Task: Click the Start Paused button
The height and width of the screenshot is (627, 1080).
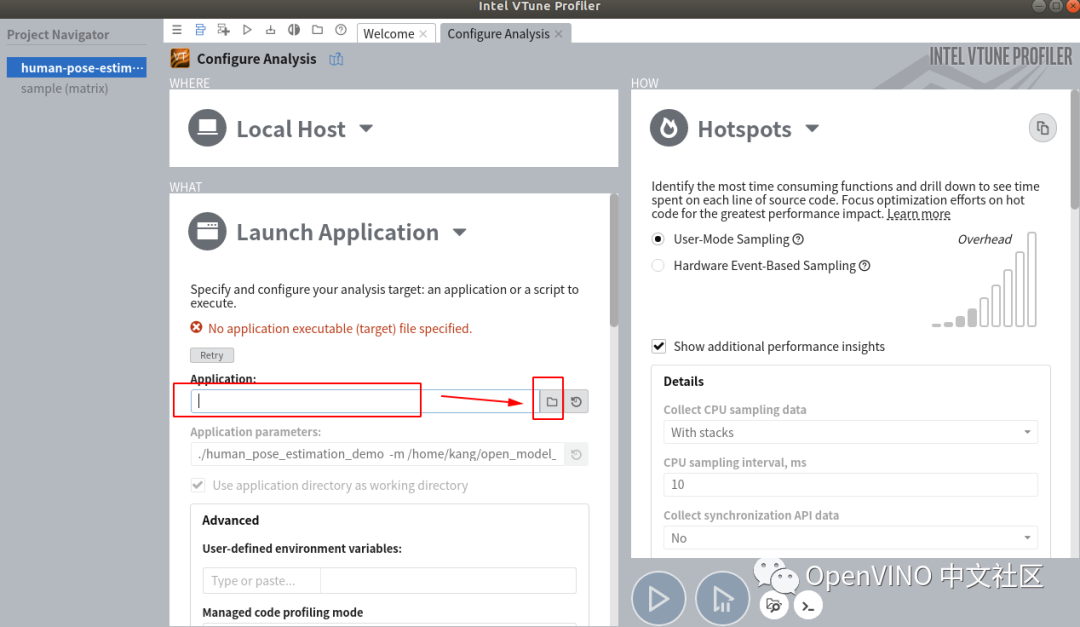Action: (x=722, y=599)
